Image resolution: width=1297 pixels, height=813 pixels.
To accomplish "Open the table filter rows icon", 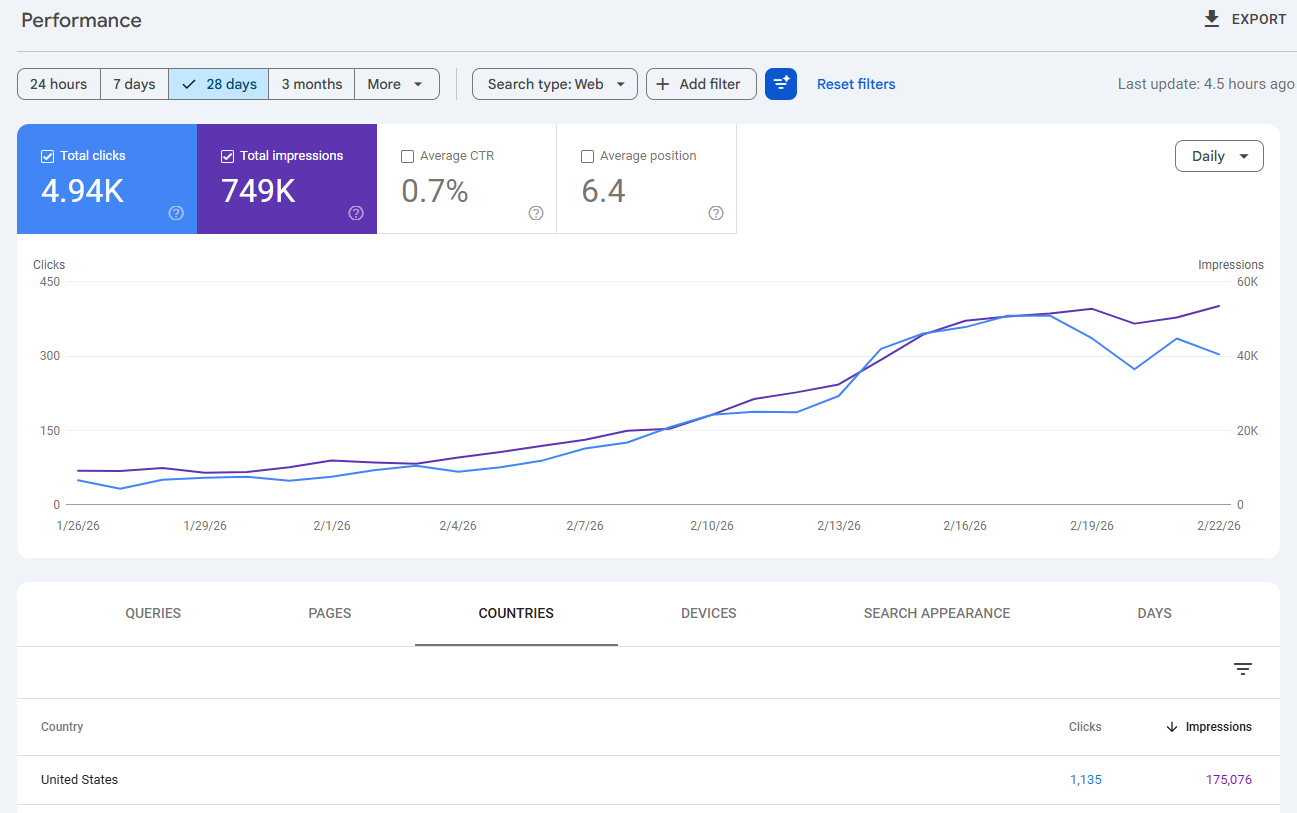I will (x=1243, y=669).
